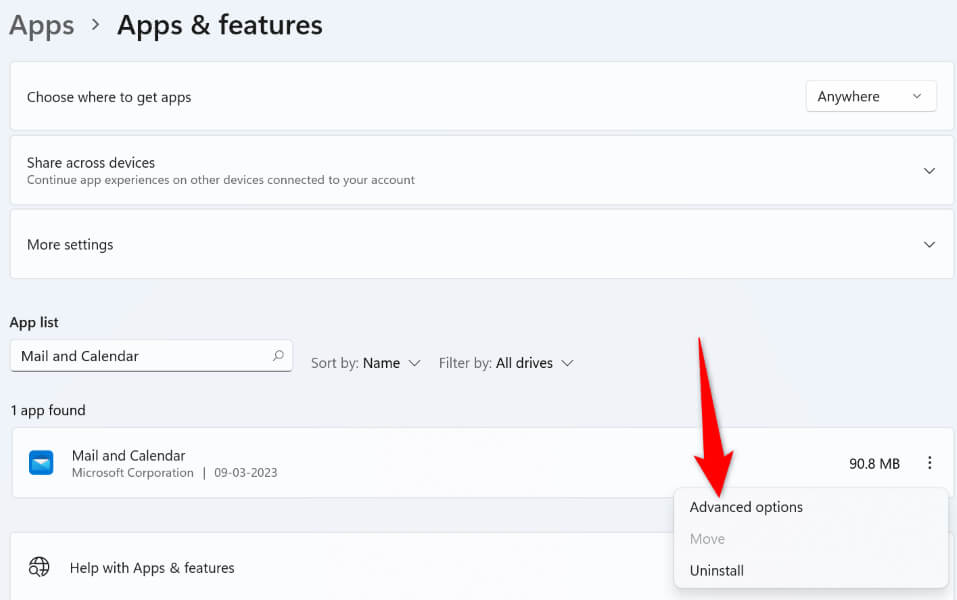Screen dimensions: 957x600
Task: Expand the More settings chevron
Action: pyautogui.click(x=929, y=245)
